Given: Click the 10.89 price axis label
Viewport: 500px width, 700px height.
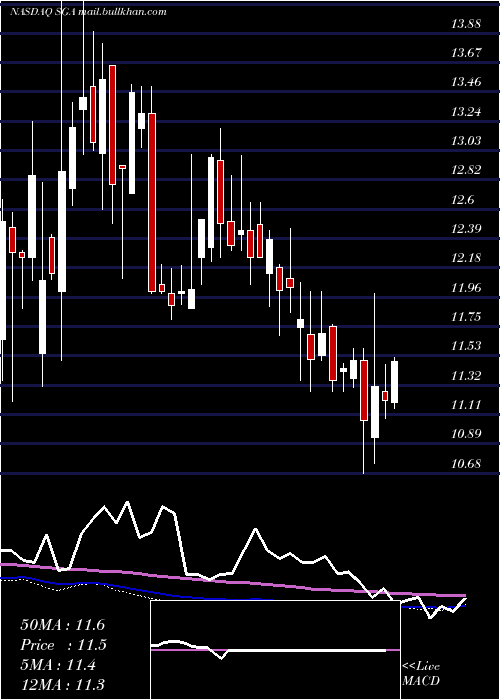Looking at the screenshot, I should [x=466, y=434].
